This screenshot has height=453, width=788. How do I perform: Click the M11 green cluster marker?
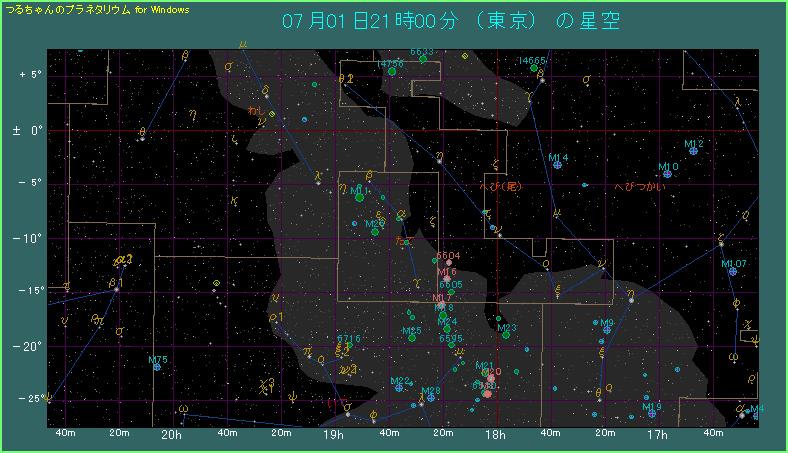point(360,197)
